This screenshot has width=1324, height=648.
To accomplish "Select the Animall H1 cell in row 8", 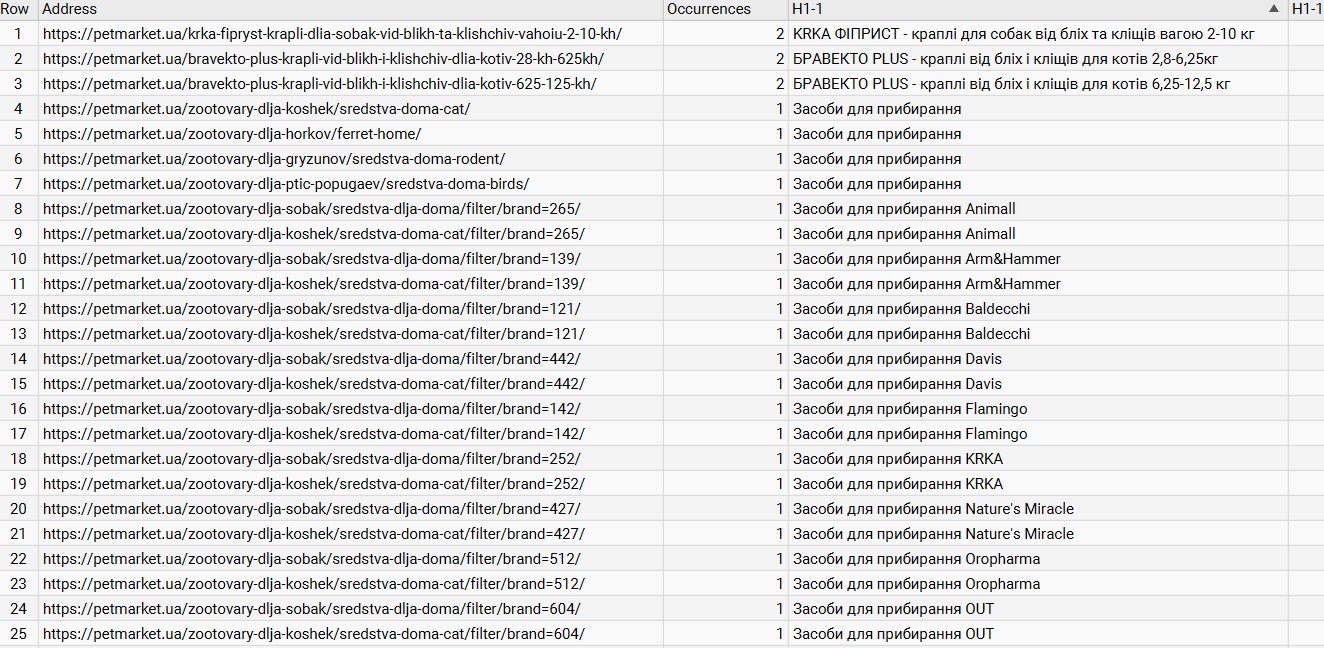I will pyautogui.click(x=1038, y=208).
